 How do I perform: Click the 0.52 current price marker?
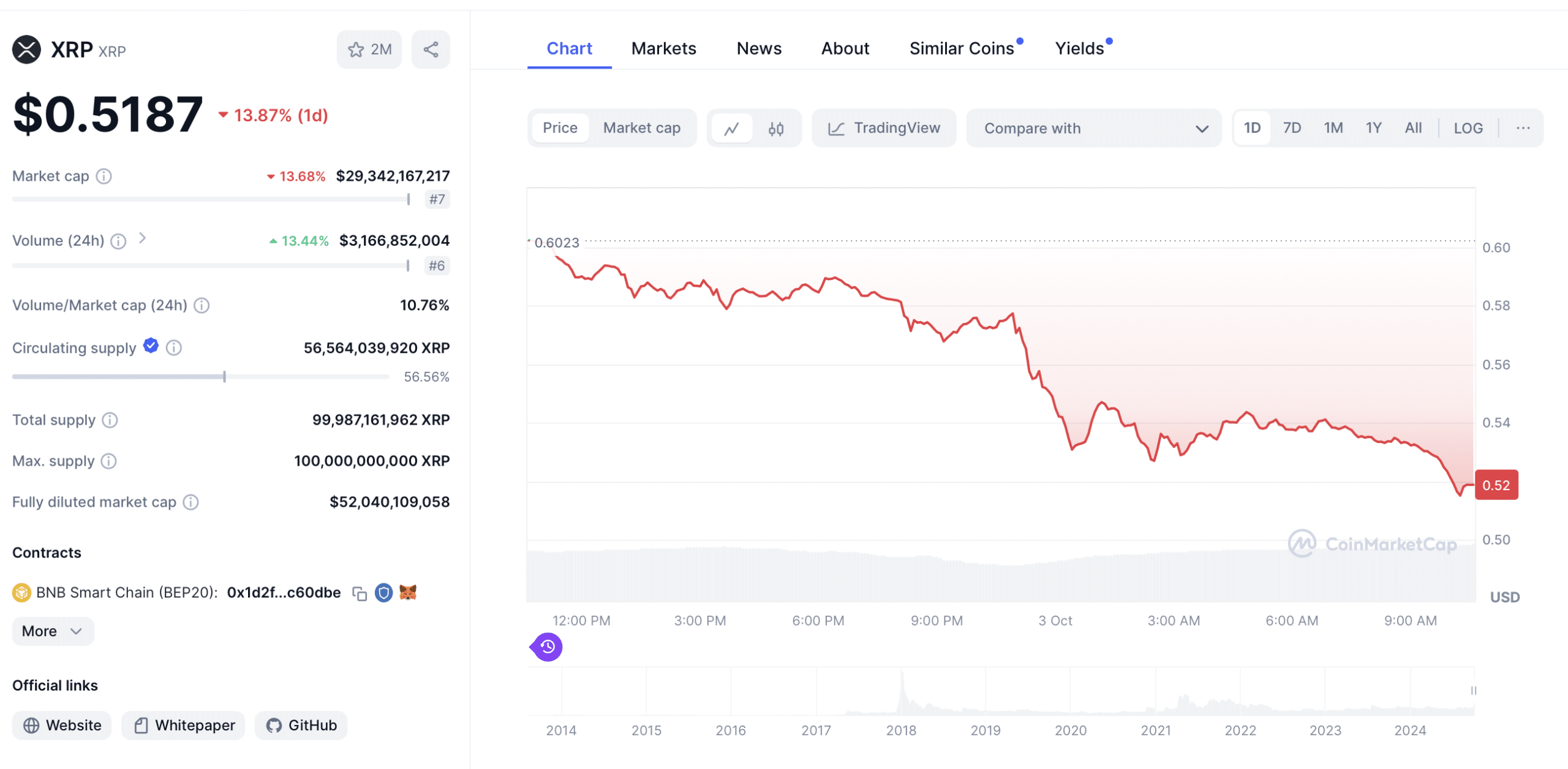tap(1496, 486)
